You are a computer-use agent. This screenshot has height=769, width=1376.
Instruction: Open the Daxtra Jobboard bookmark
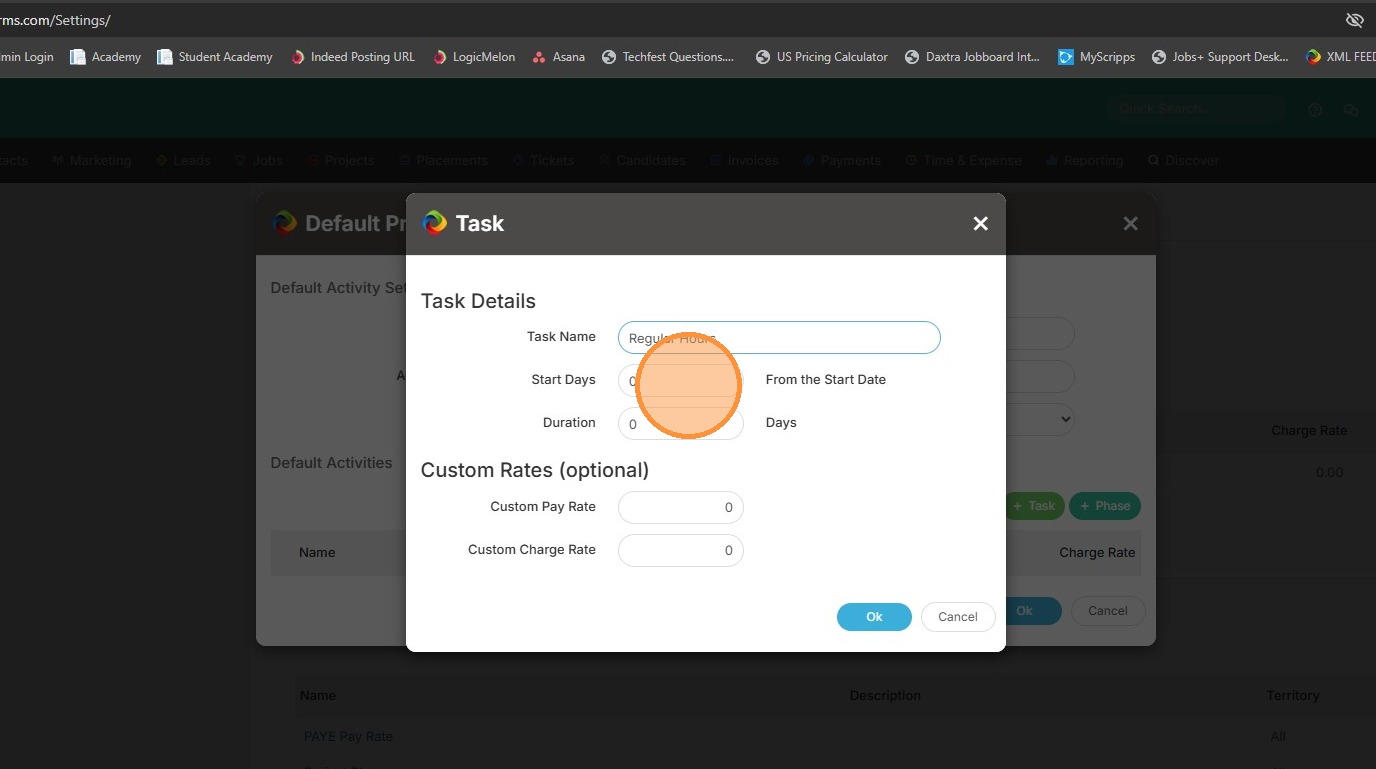973,57
